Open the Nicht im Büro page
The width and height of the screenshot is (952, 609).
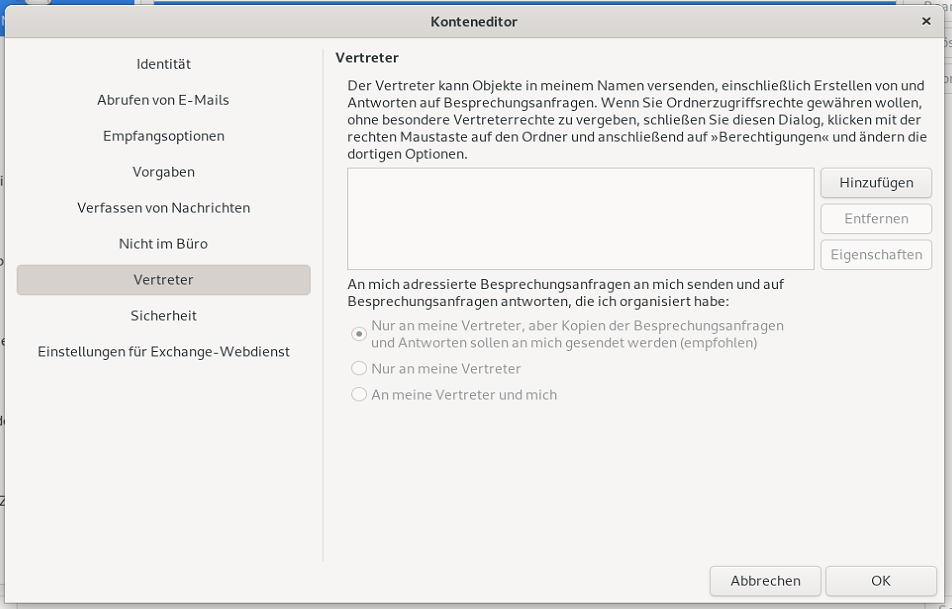tap(163, 244)
